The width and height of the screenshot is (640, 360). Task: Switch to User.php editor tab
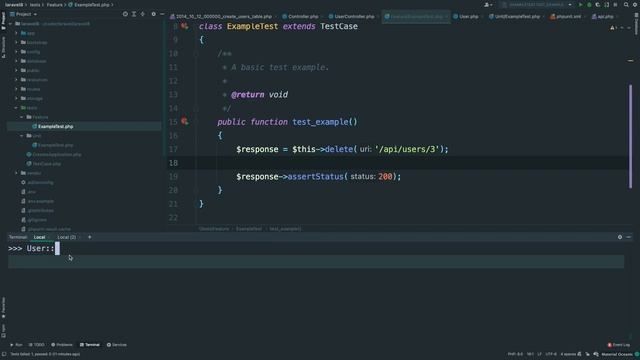466,17
